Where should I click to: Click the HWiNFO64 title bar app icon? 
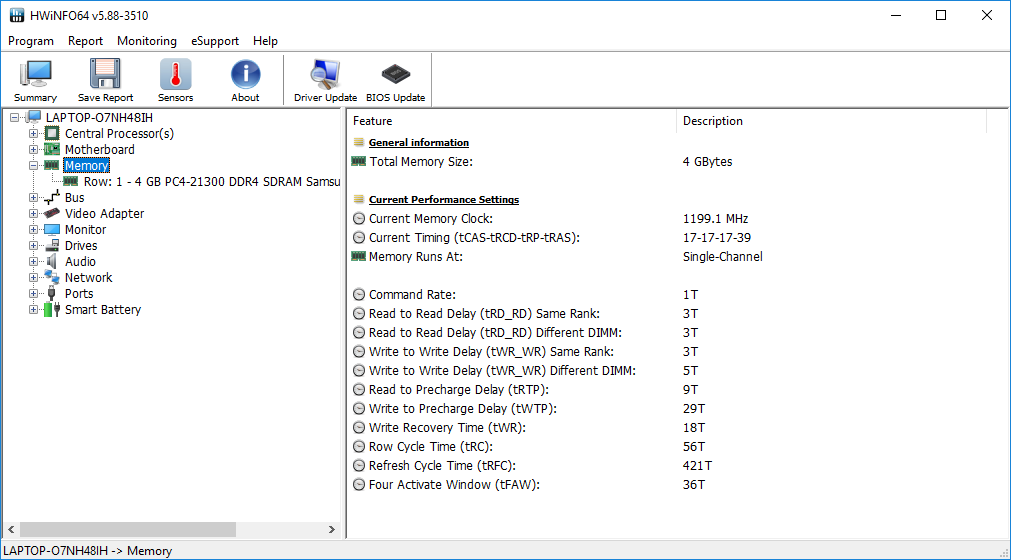click(x=17, y=15)
